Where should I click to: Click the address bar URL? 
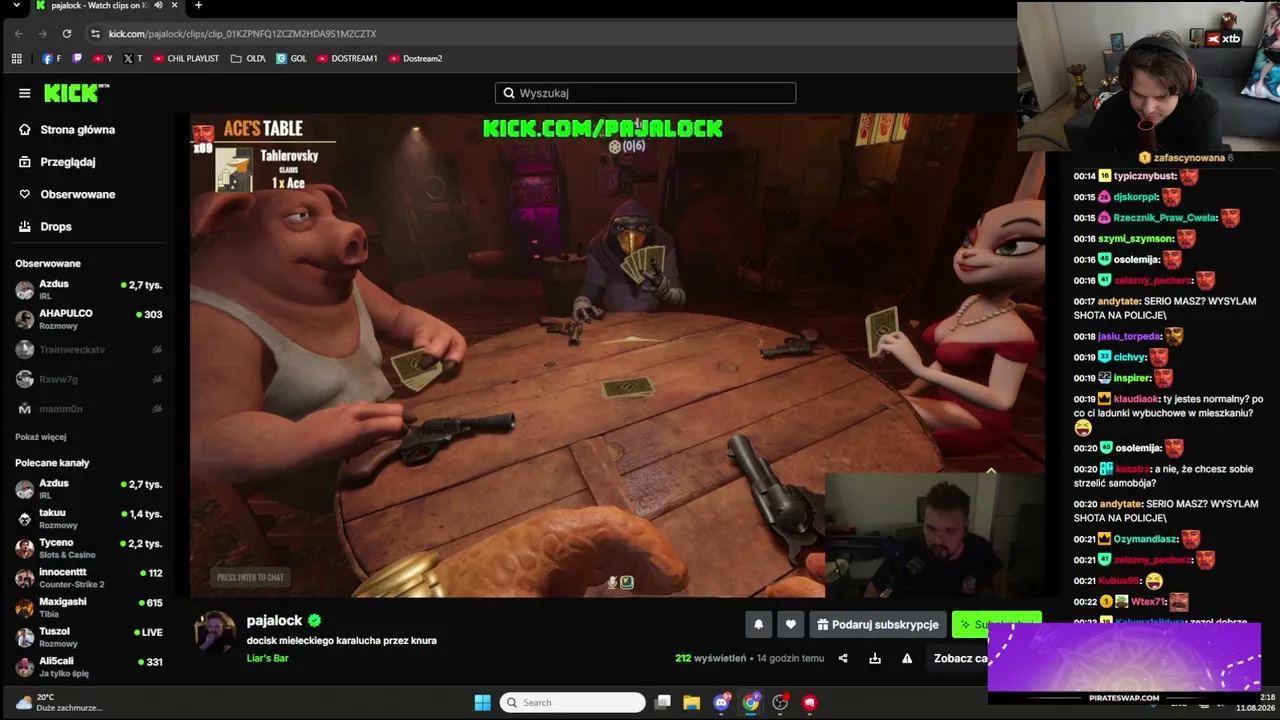243,34
